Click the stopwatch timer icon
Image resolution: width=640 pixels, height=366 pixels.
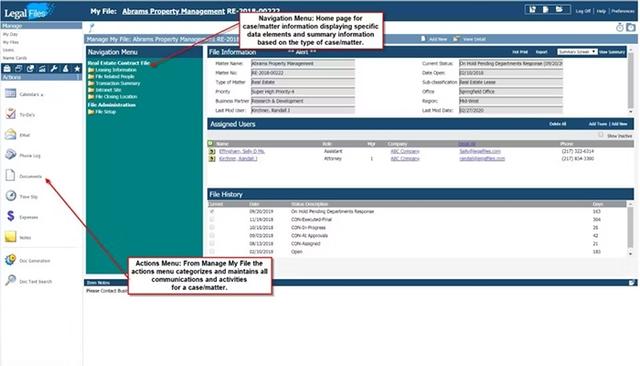click(x=620, y=27)
